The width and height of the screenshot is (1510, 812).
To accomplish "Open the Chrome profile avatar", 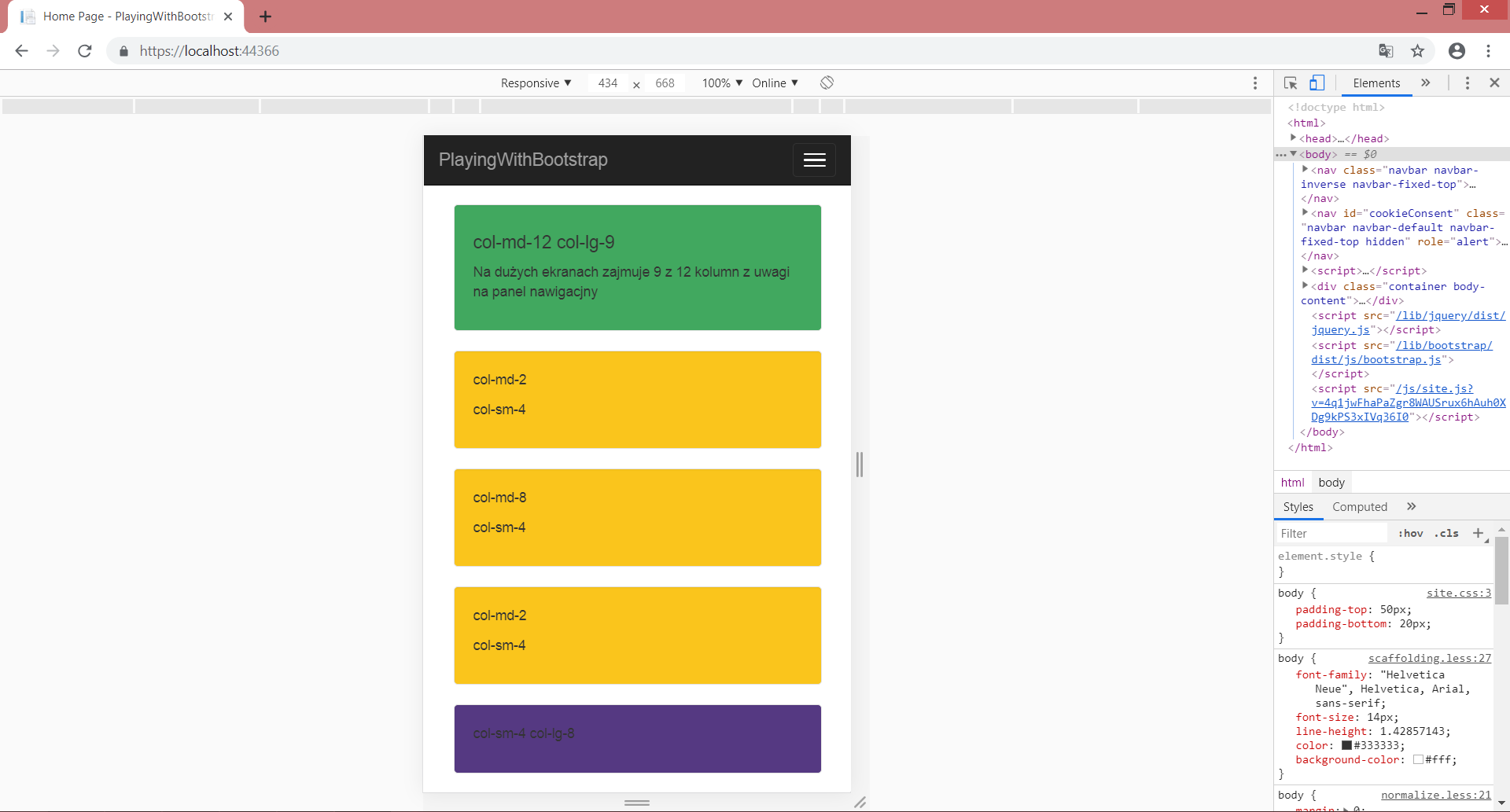I will (x=1457, y=51).
